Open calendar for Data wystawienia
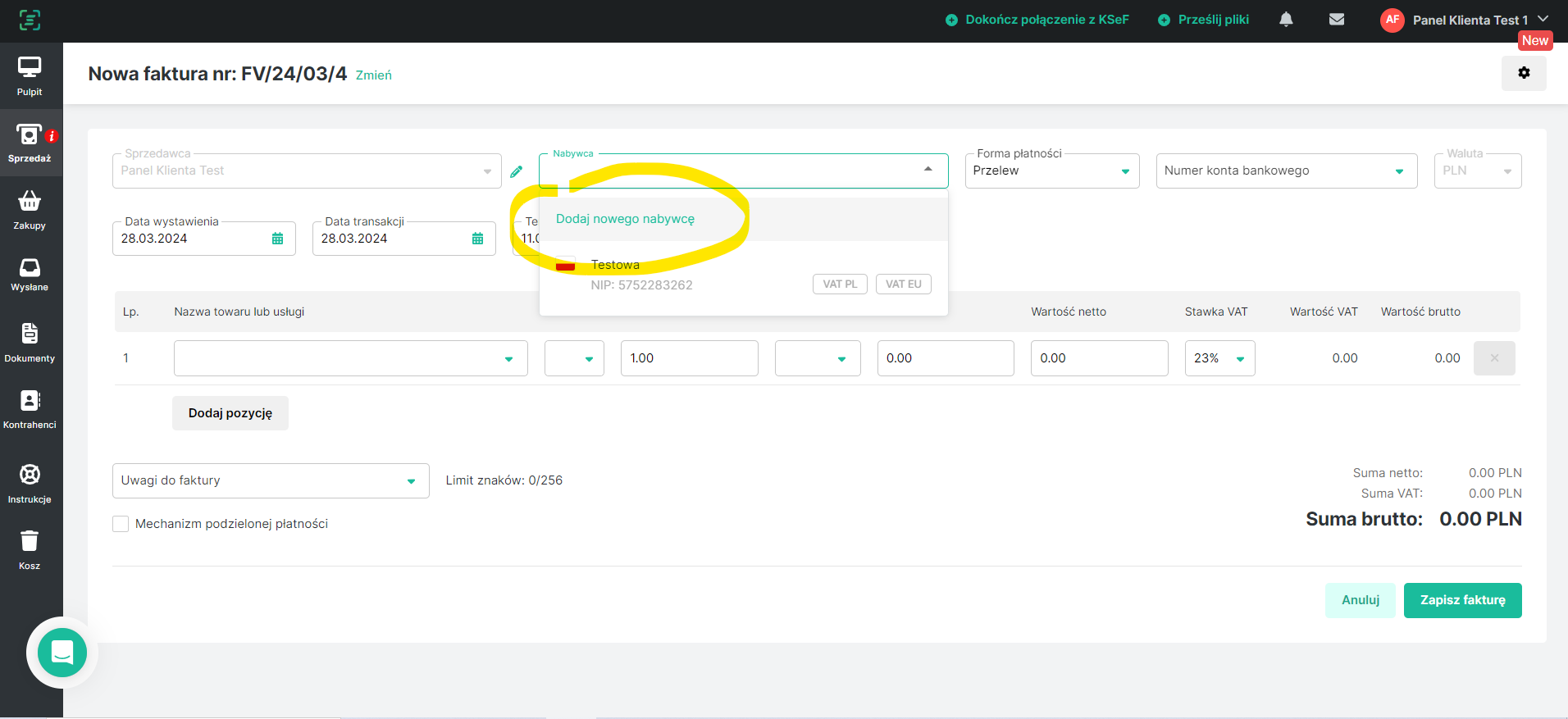Viewport: 1568px width, 719px height. 277,239
